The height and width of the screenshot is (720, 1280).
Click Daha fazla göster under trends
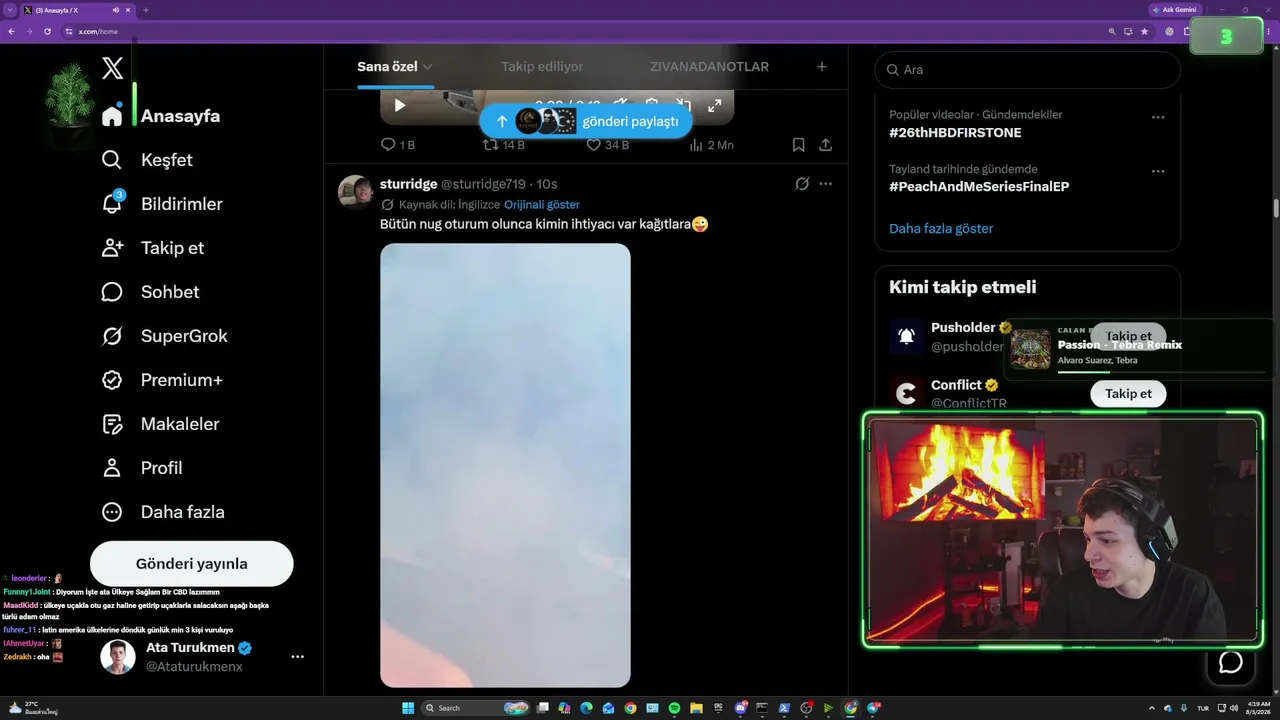[x=941, y=228]
